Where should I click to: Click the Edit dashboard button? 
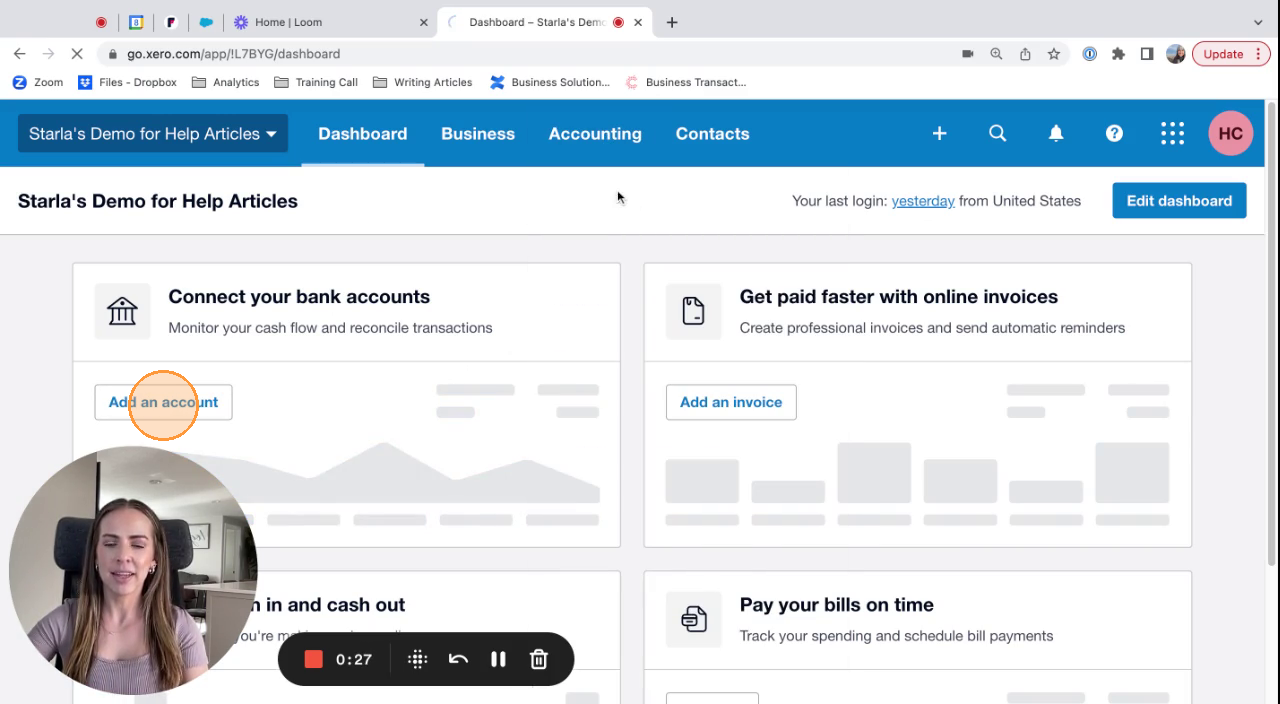pyautogui.click(x=1179, y=200)
